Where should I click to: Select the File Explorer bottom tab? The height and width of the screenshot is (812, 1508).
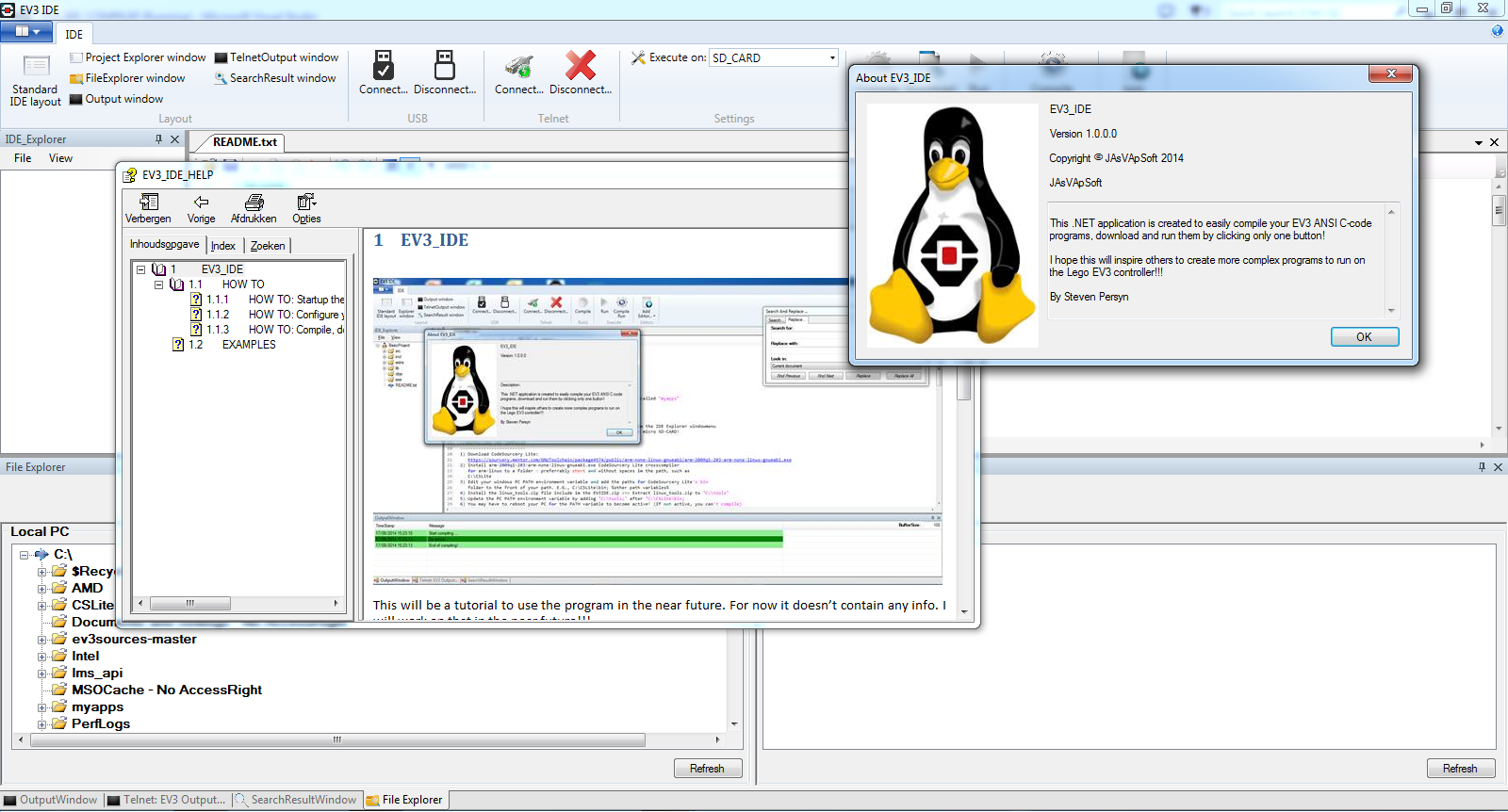(404, 800)
